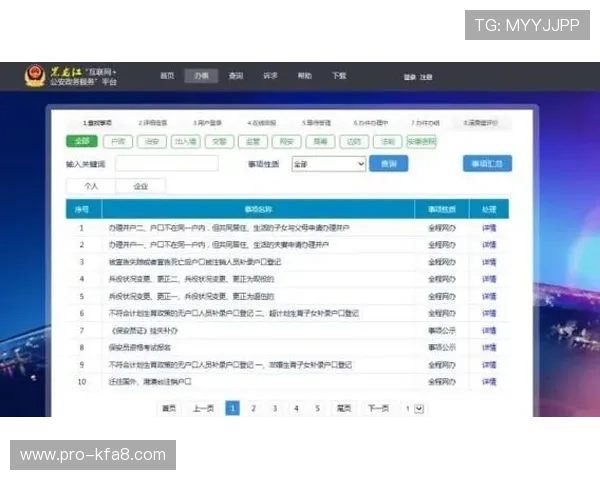
Task: Click the last category filter after 法制
Action: 421,142
